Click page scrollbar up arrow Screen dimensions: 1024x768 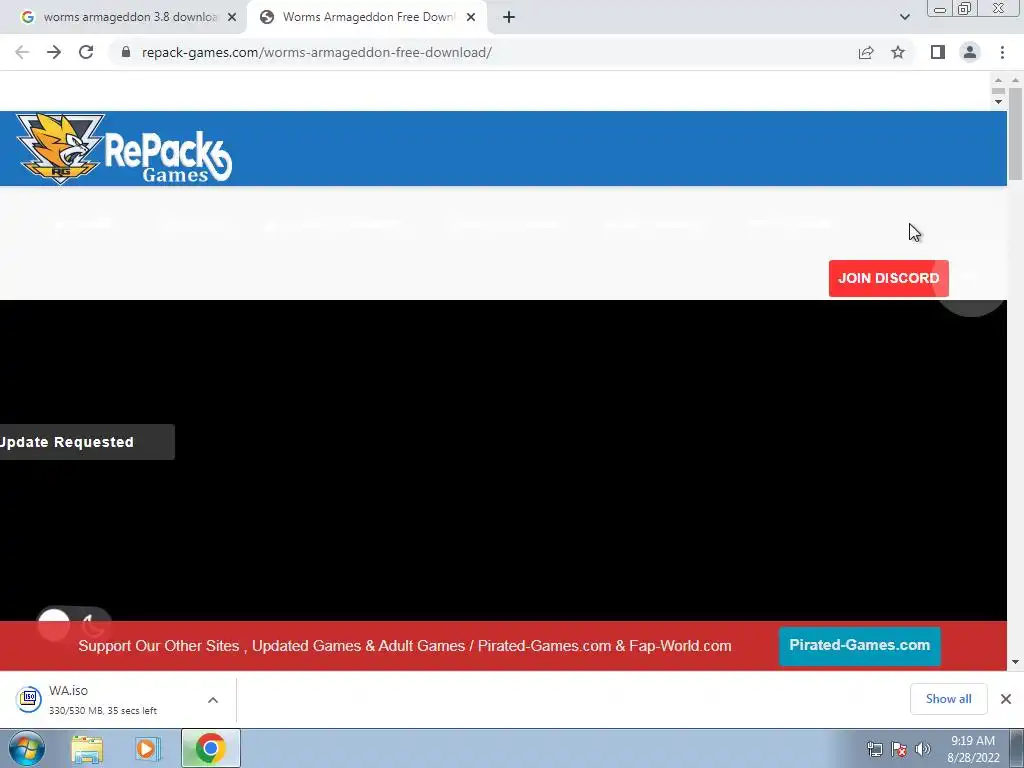tap(1015, 80)
